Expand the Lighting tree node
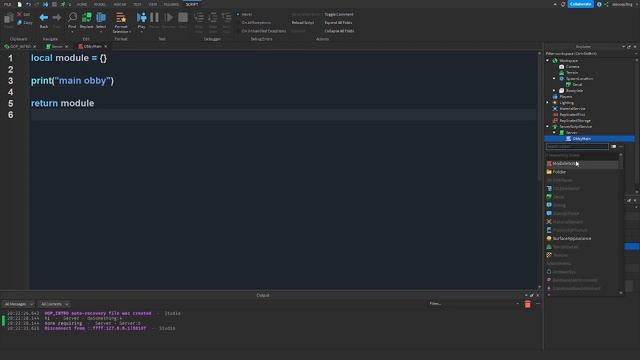The height and width of the screenshot is (360, 640). click(x=548, y=102)
